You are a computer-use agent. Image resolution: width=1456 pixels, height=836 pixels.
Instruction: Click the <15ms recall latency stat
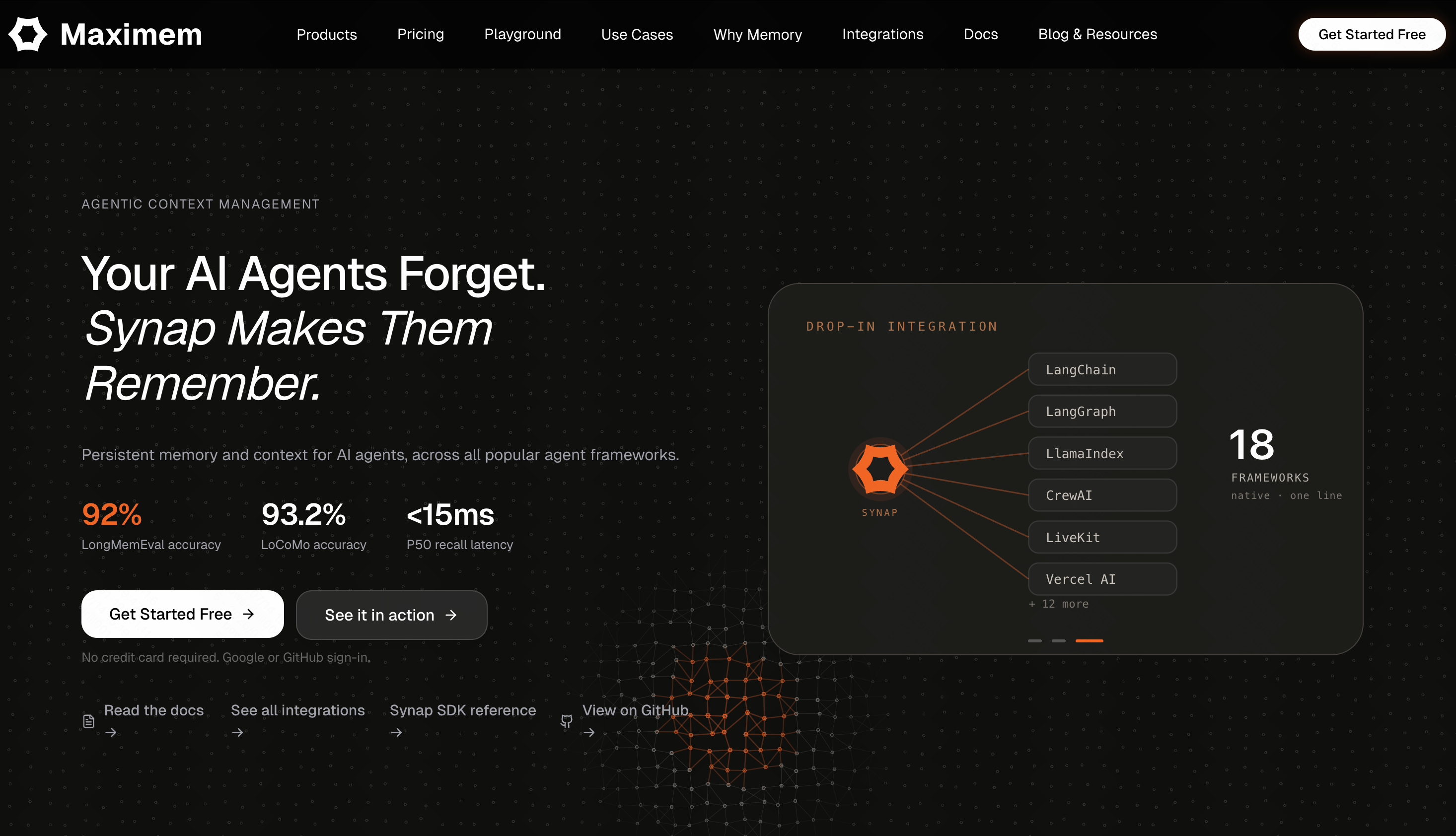(x=459, y=526)
